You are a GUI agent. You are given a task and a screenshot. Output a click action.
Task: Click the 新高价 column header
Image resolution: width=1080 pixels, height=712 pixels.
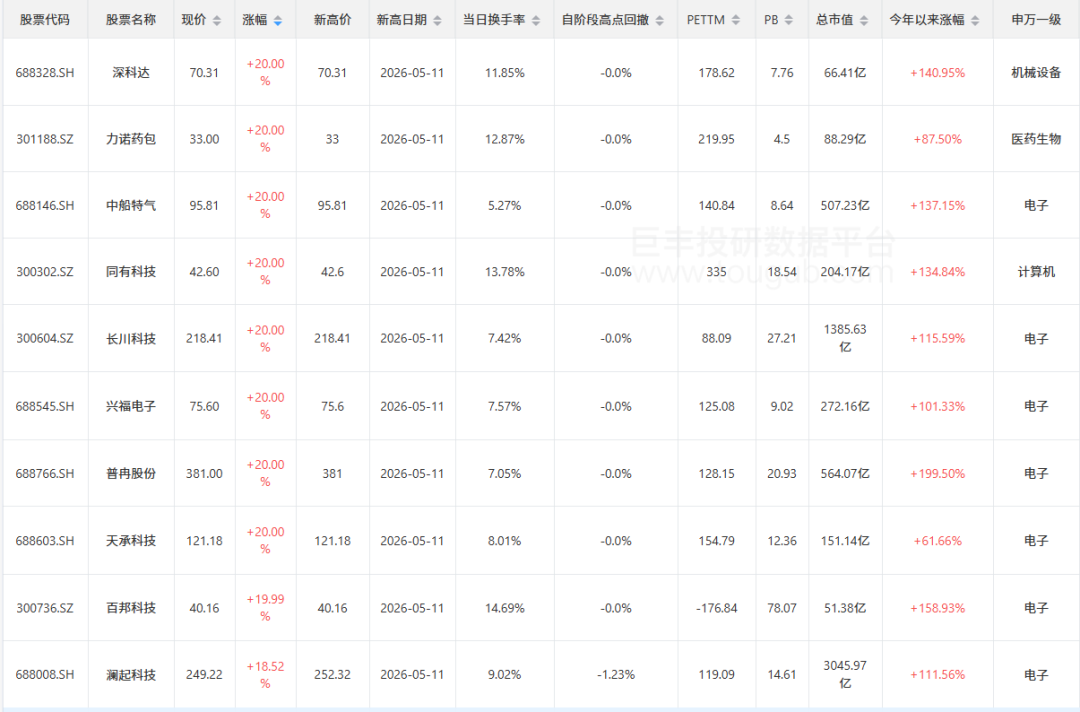pos(332,20)
